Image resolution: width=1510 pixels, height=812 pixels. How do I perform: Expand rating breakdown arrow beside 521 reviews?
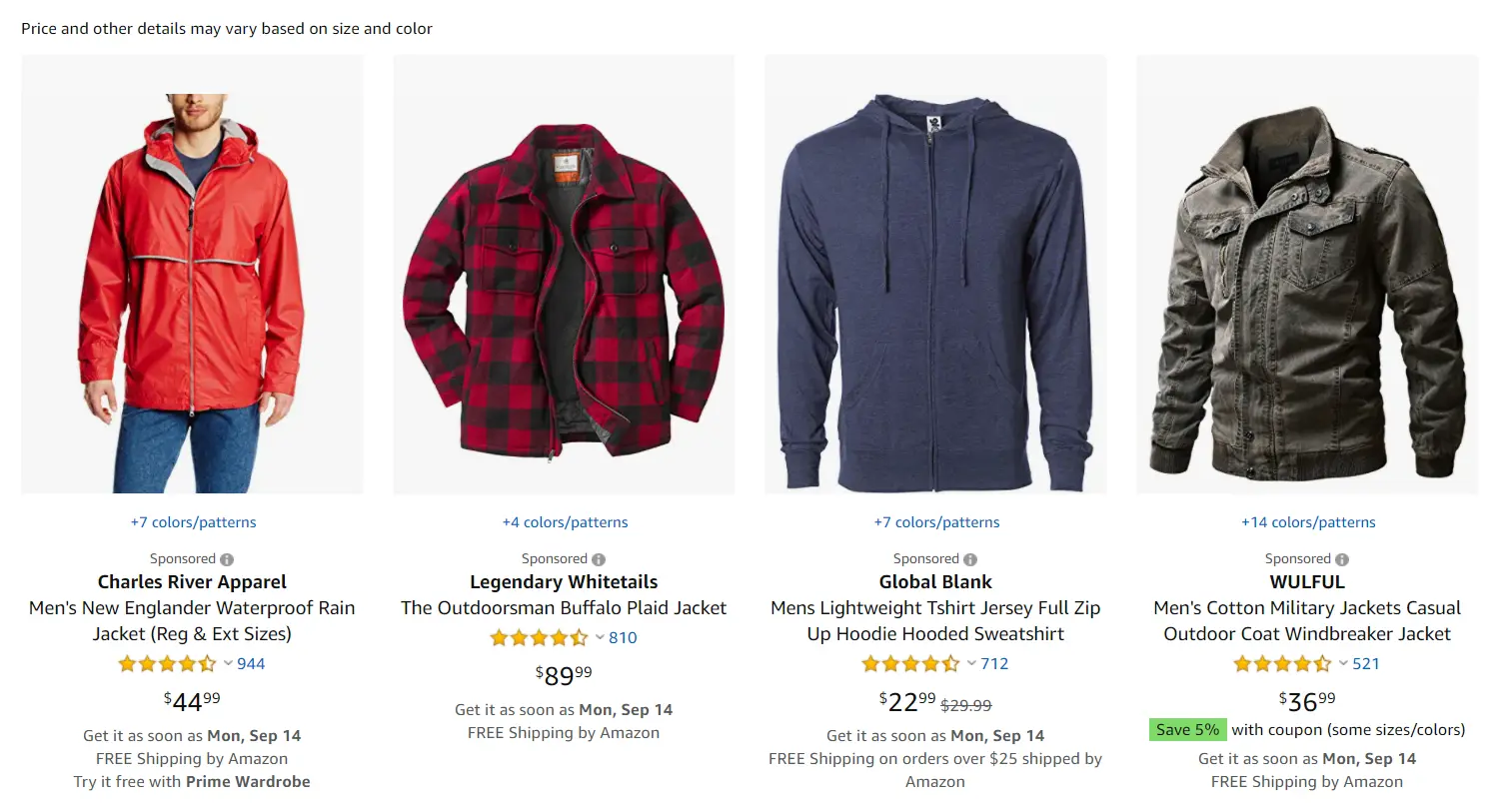(x=1343, y=663)
